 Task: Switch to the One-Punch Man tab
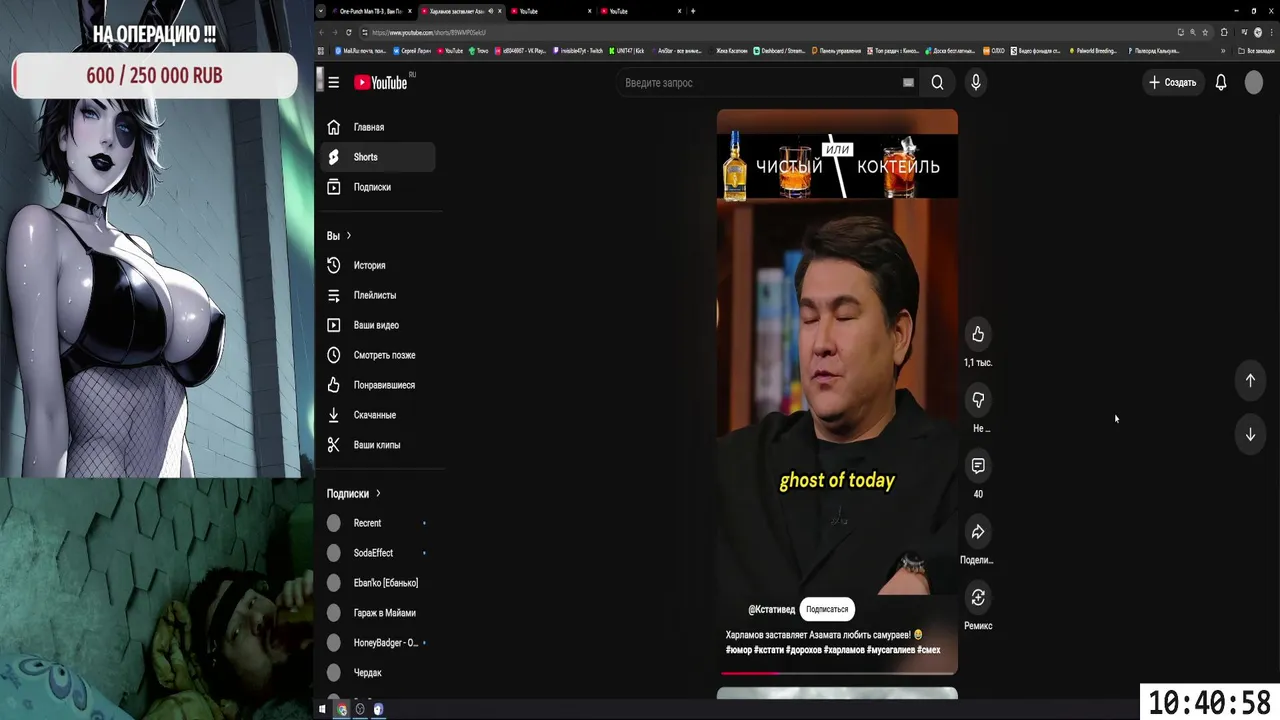[367, 11]
